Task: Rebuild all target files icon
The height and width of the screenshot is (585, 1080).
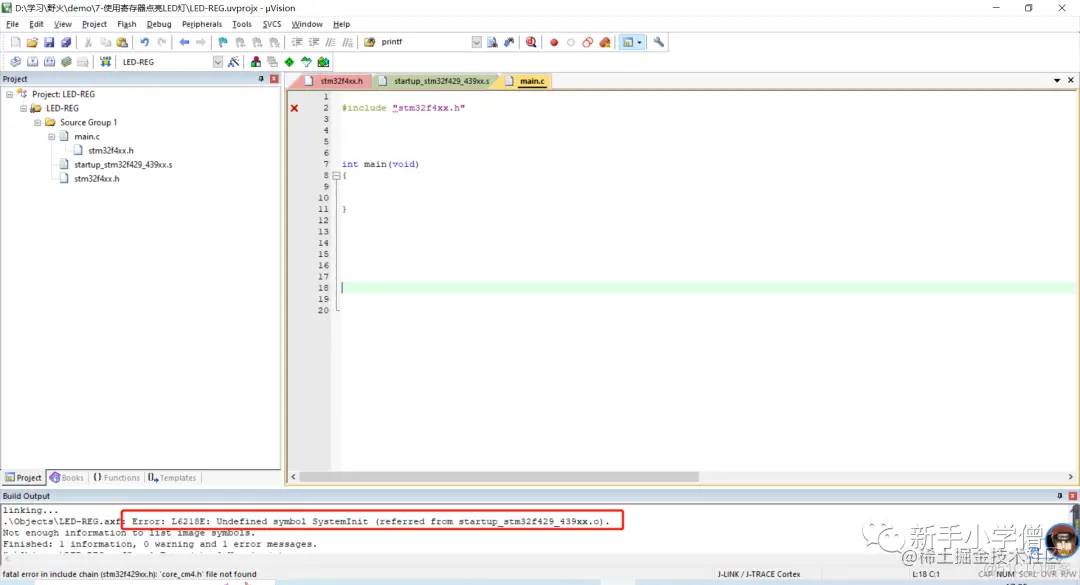Action: click(x=49, y=62)
